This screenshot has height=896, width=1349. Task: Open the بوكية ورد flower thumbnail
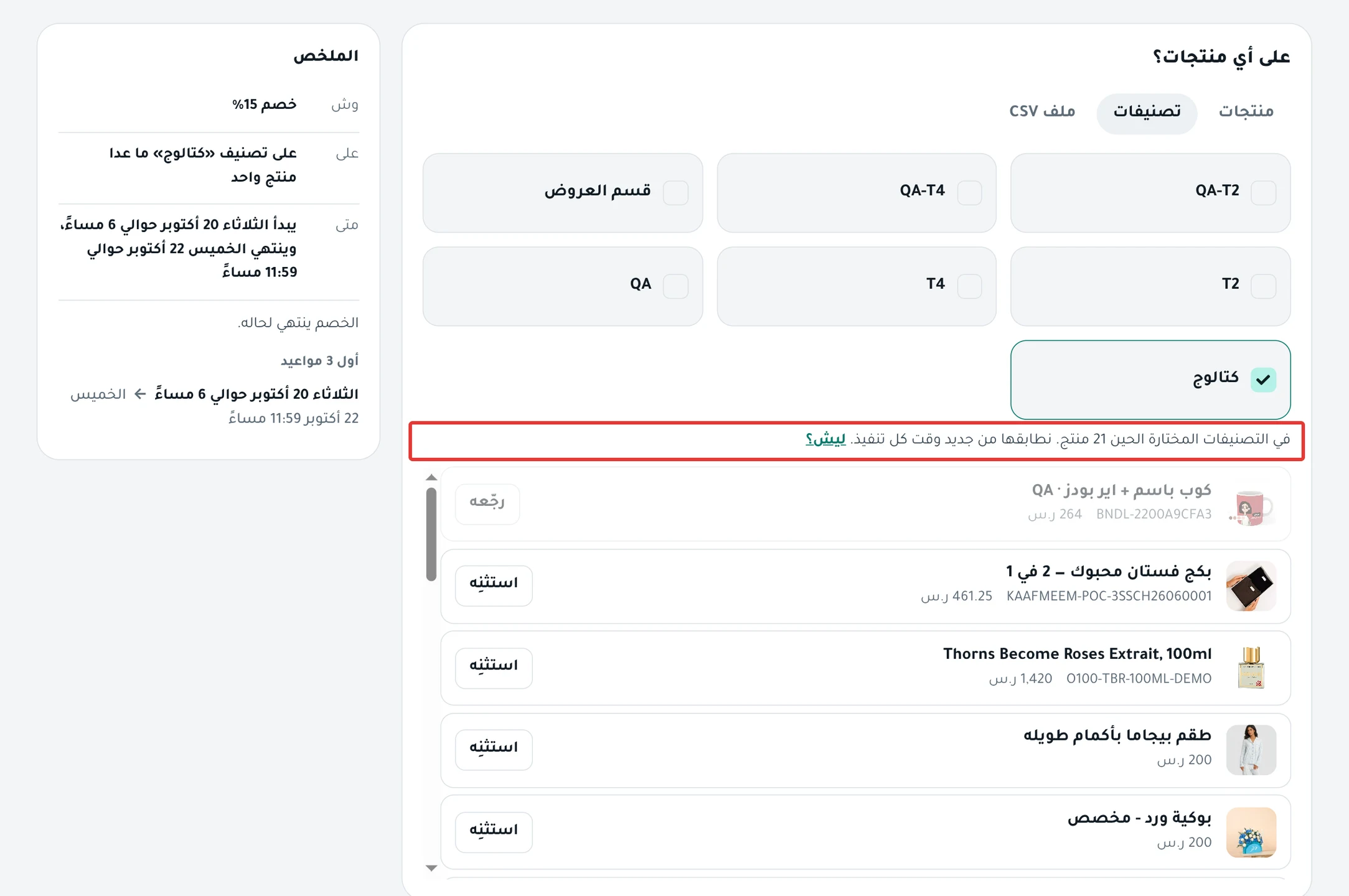tap(1251, 832)
